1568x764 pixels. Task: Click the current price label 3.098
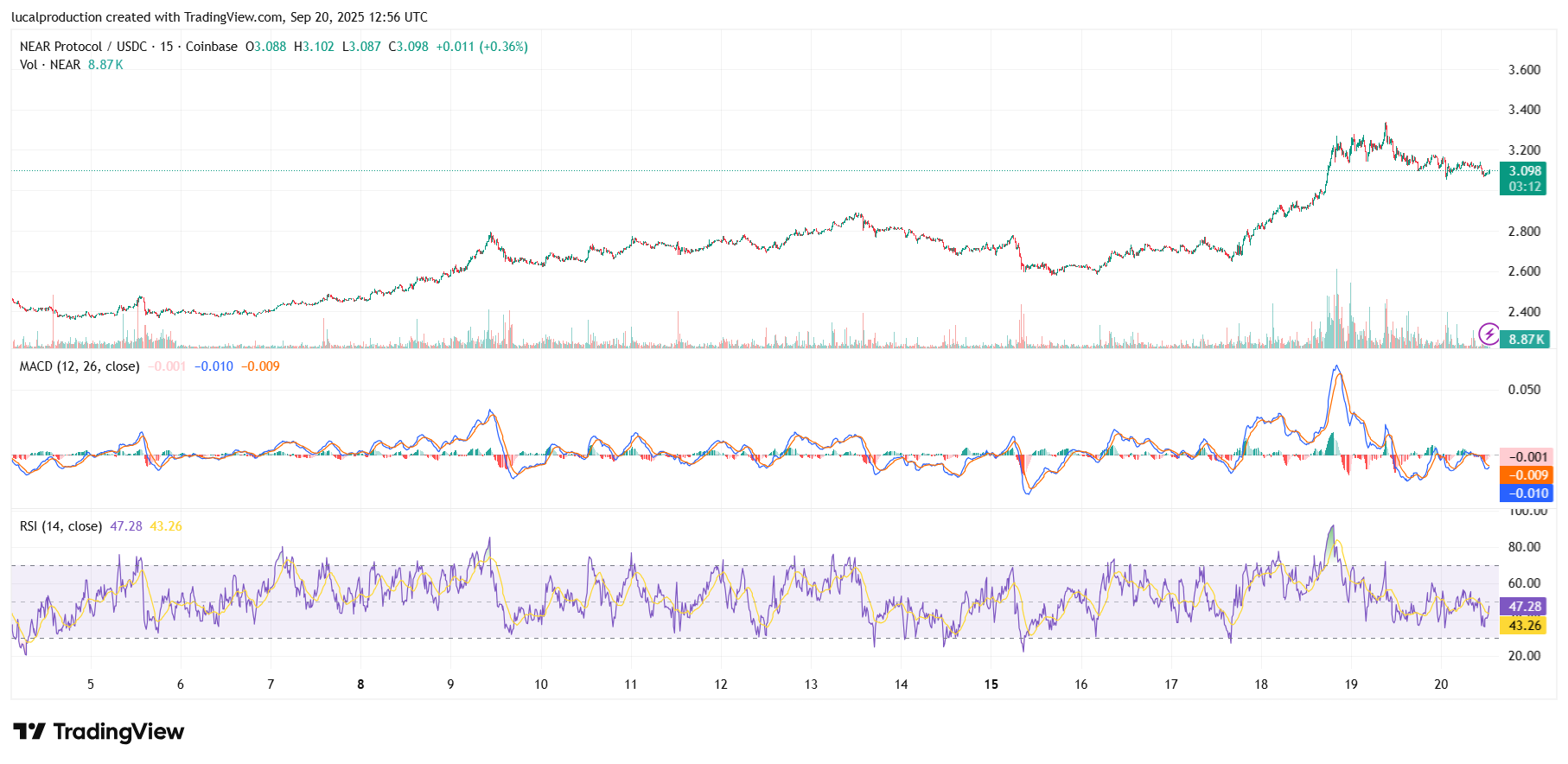coord(1525,171)
